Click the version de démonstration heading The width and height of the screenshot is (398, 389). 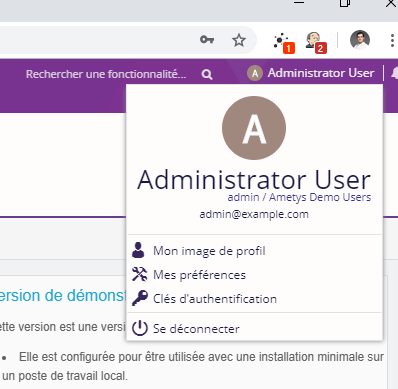click(63, 295)
